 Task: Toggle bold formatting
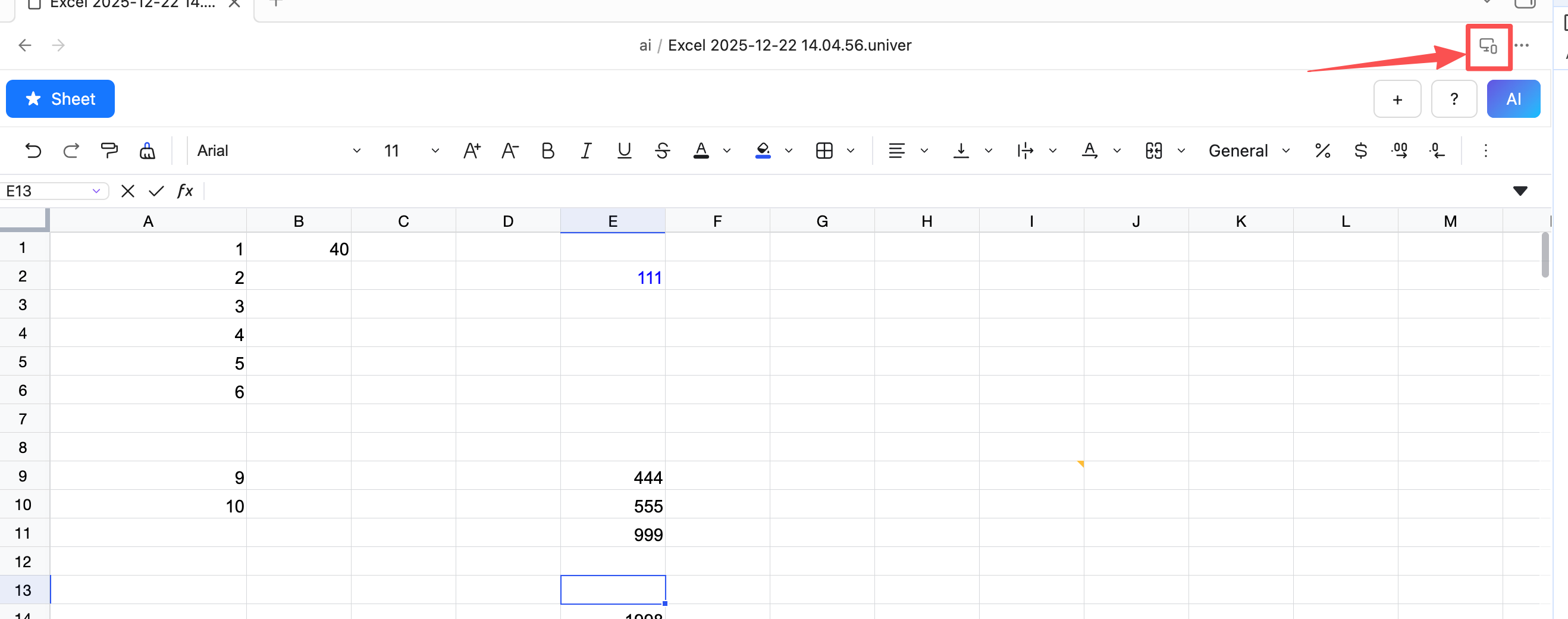point(547,151)
